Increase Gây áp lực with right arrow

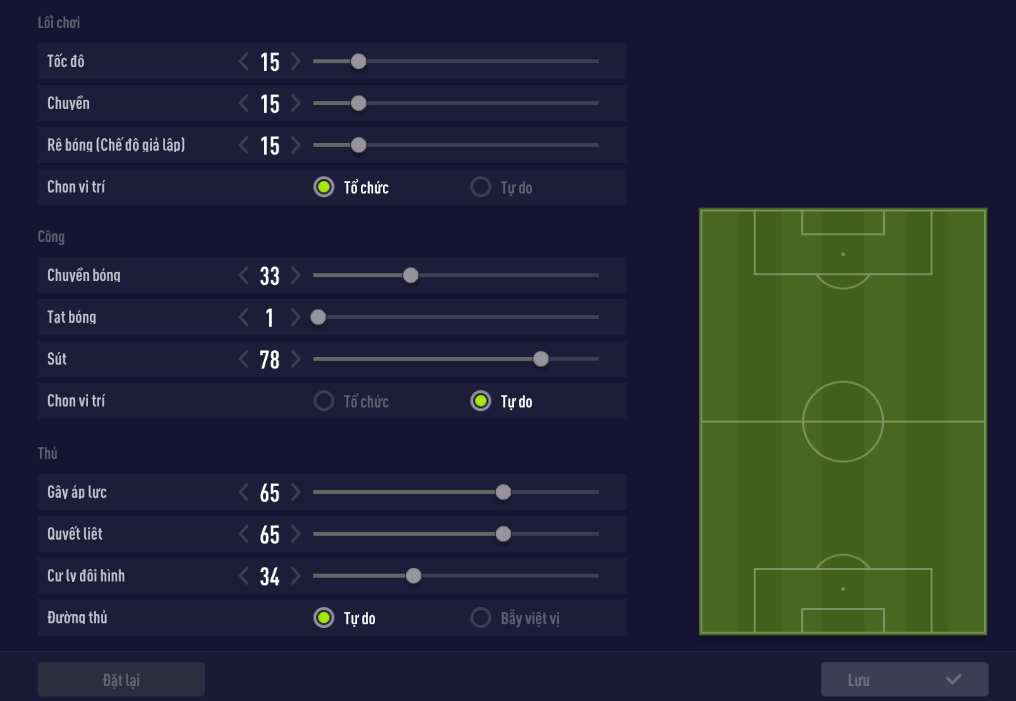point(295,493)
